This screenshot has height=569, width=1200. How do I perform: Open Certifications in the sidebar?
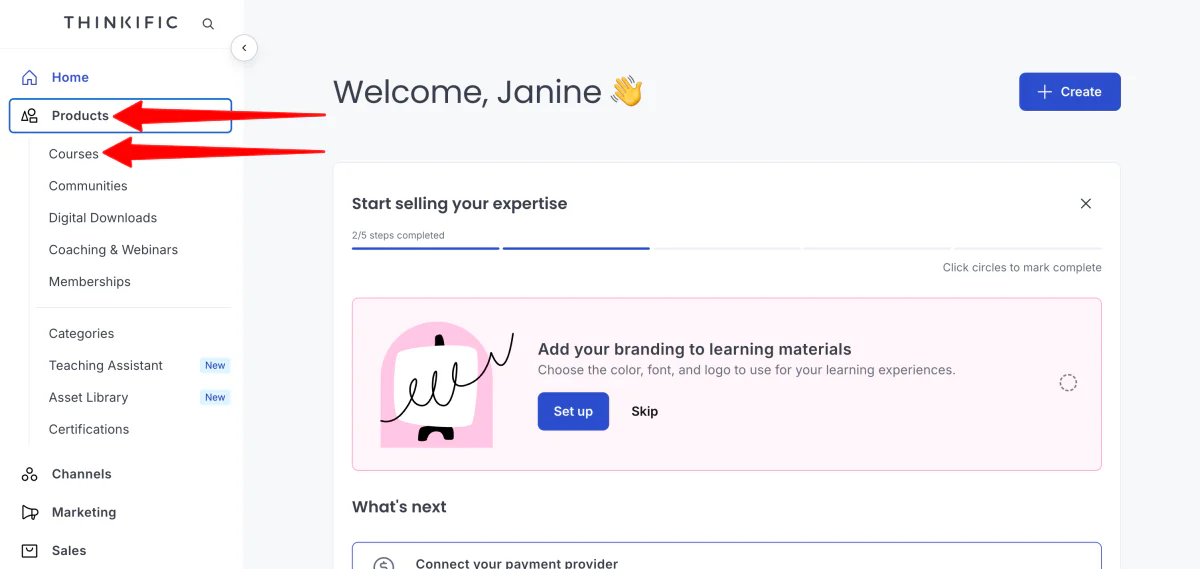click(x=89, y=430)
